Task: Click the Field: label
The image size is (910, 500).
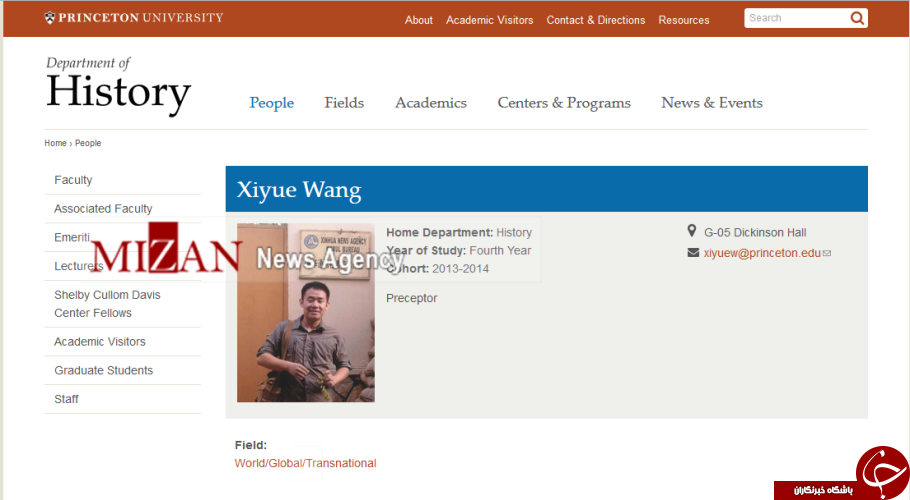Action: (x=251, y=445)
